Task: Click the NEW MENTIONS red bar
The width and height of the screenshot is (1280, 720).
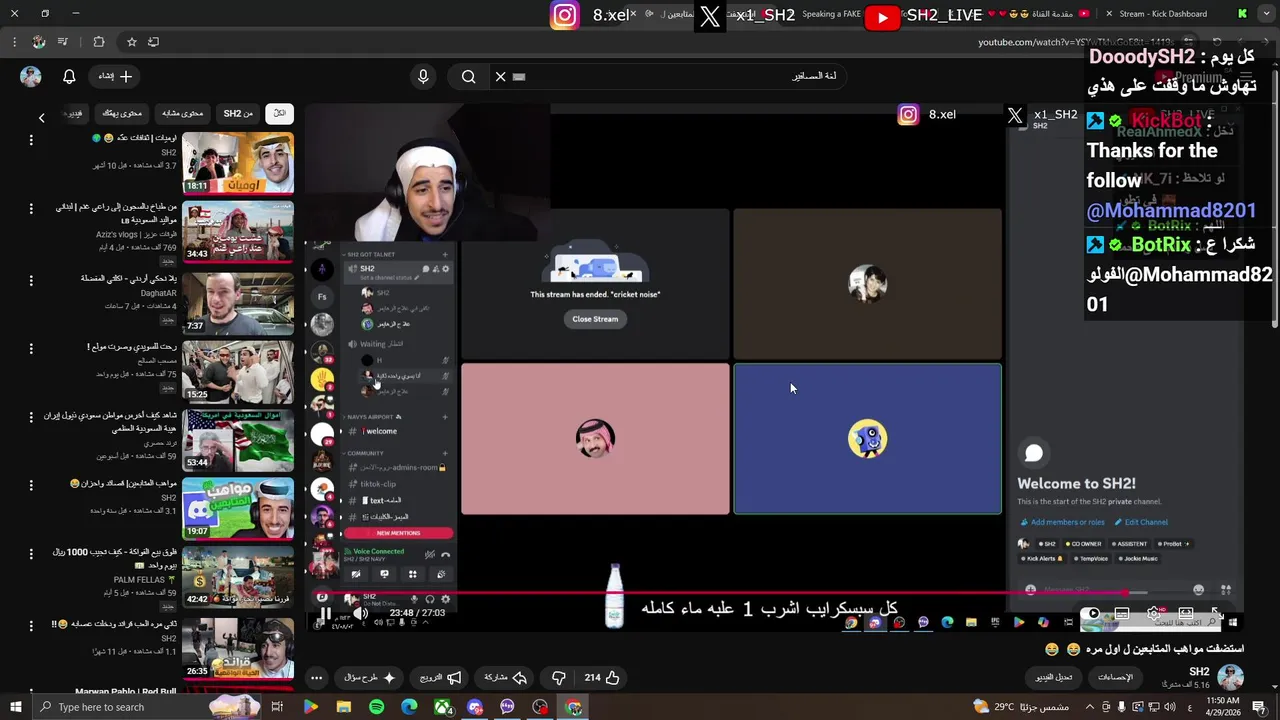Action: coord(398,533)
